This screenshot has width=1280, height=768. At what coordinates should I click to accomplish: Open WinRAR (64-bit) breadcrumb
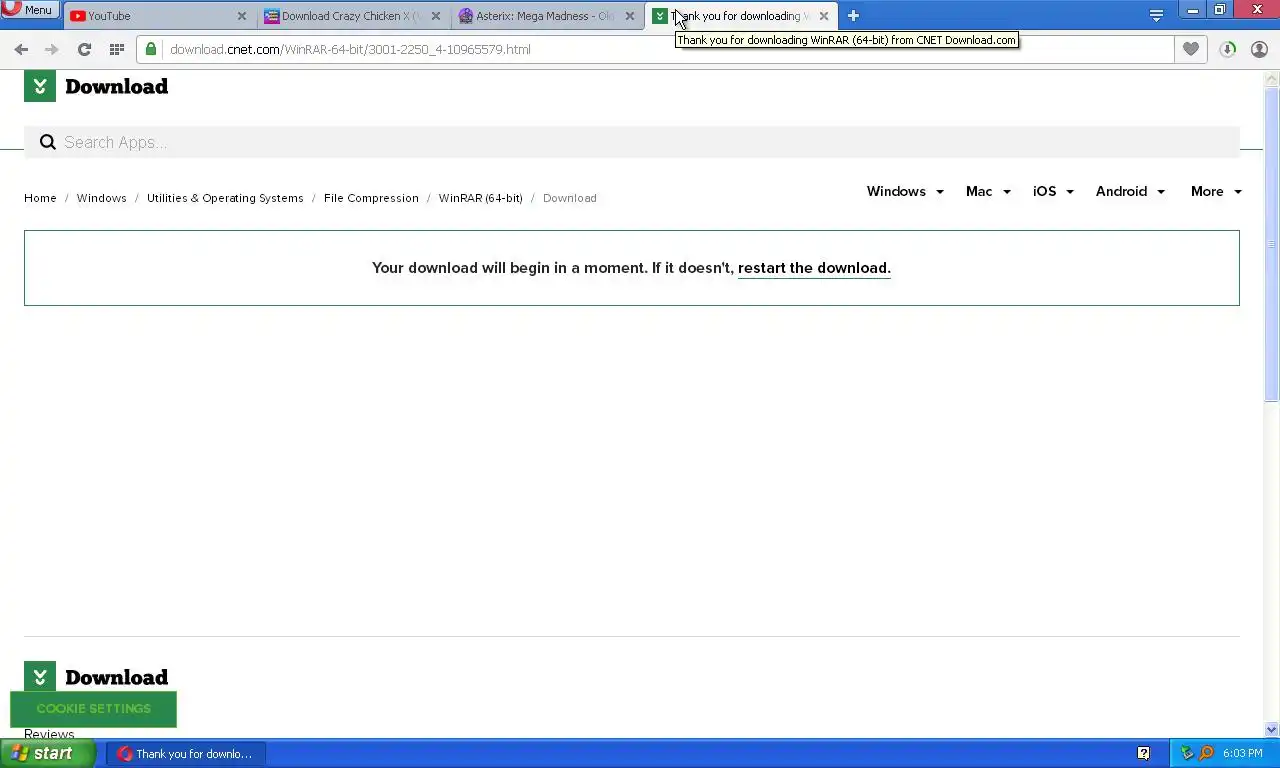480,198
